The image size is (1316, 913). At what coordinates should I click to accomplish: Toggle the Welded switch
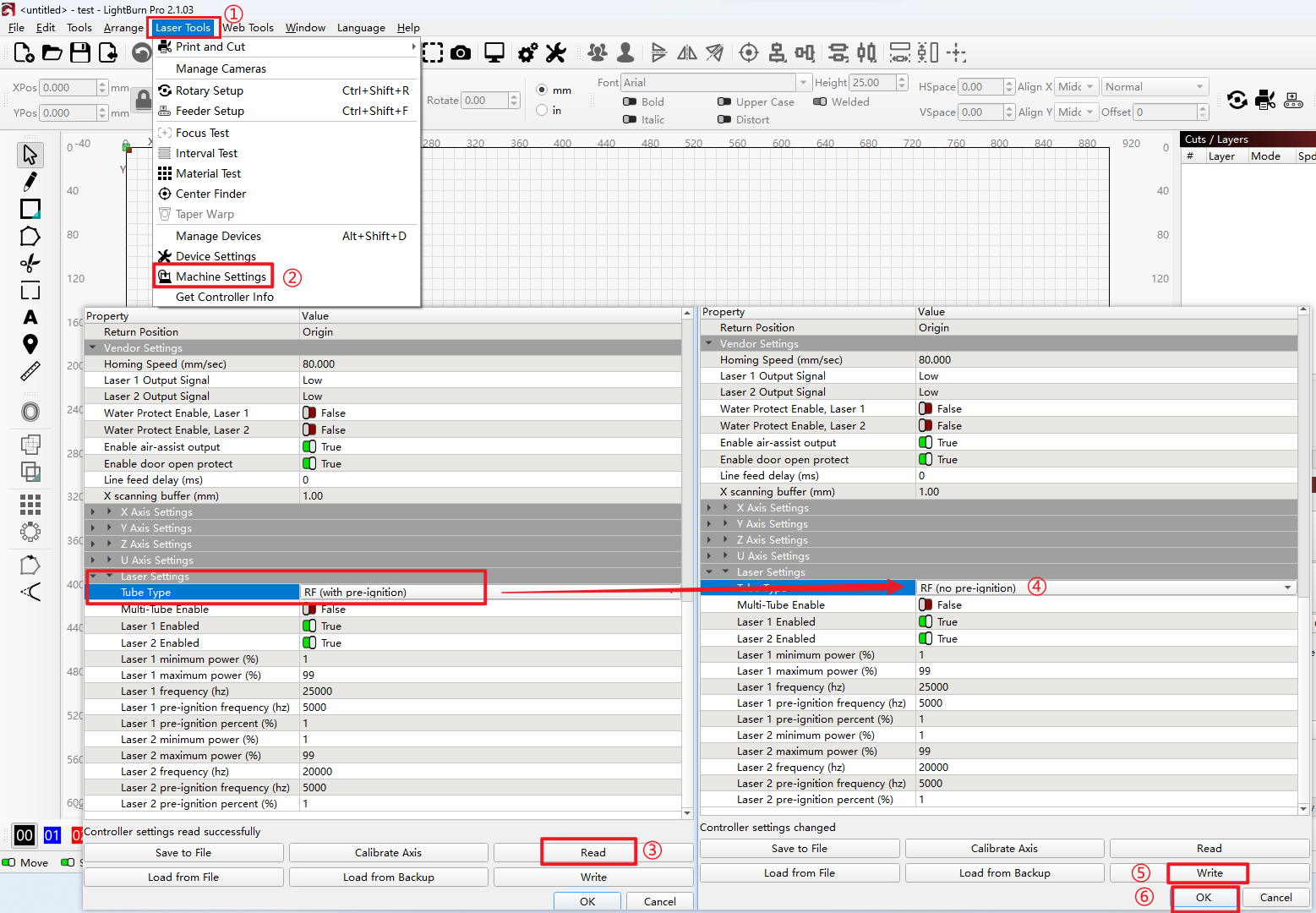[820, 101]
